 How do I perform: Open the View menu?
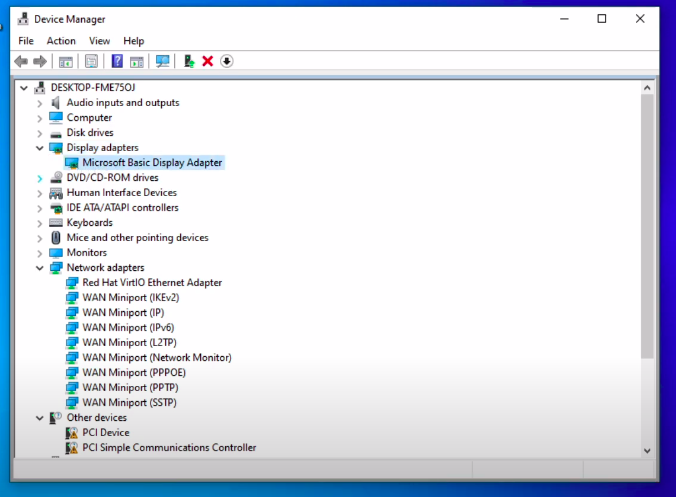click(x=100, y=41)
